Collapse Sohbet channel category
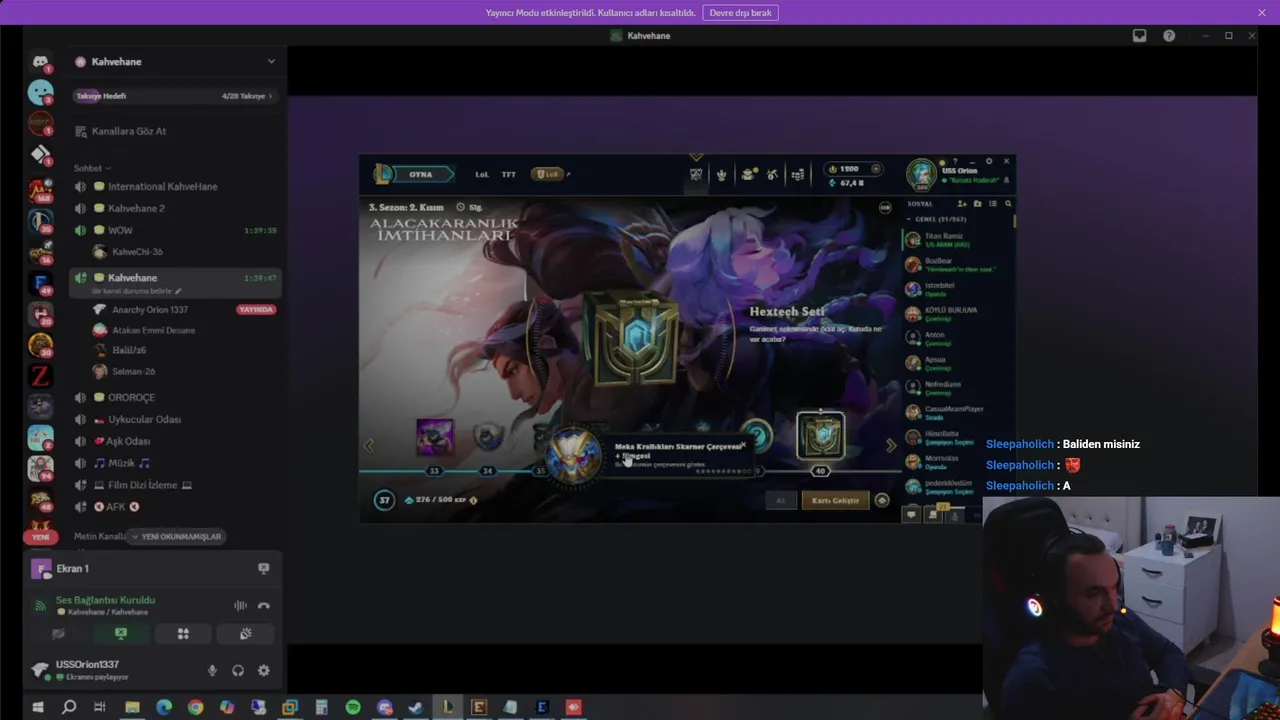Screen dimensions: 1280x720 click(x=91, y=168)
